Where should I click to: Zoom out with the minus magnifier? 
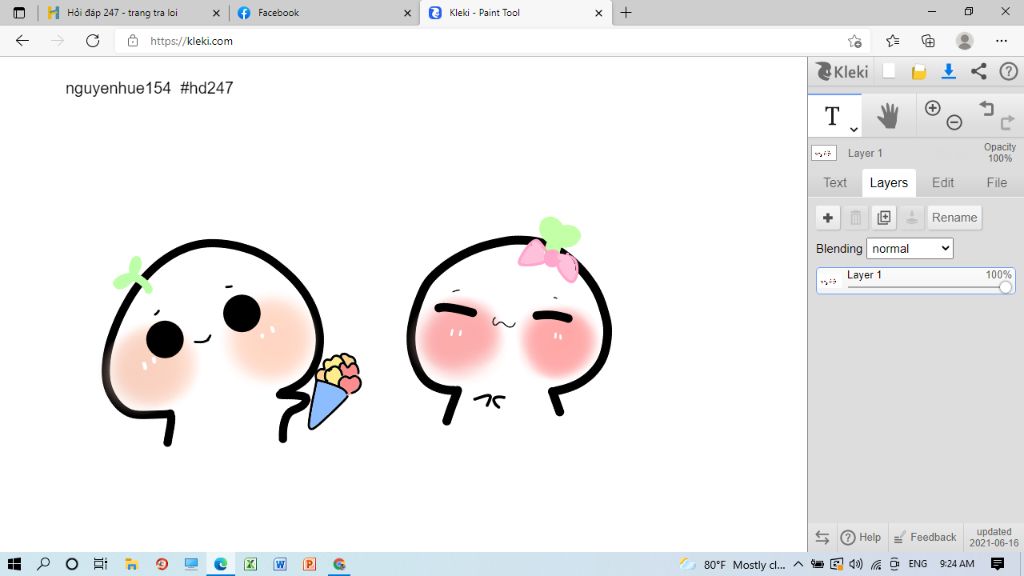coord(954,122)
